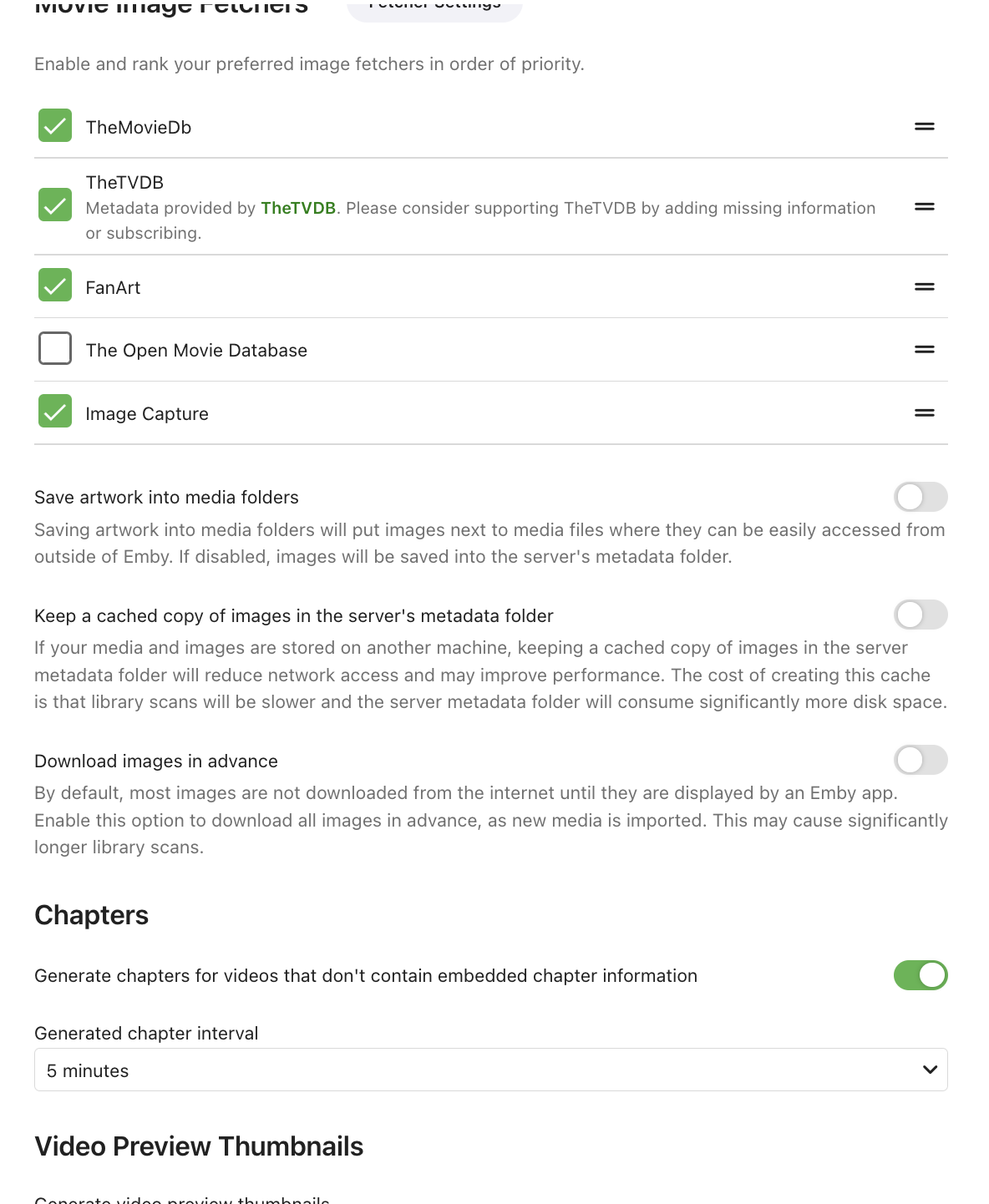Uncheck the FanArt image fetcher

tap(55, 286)
